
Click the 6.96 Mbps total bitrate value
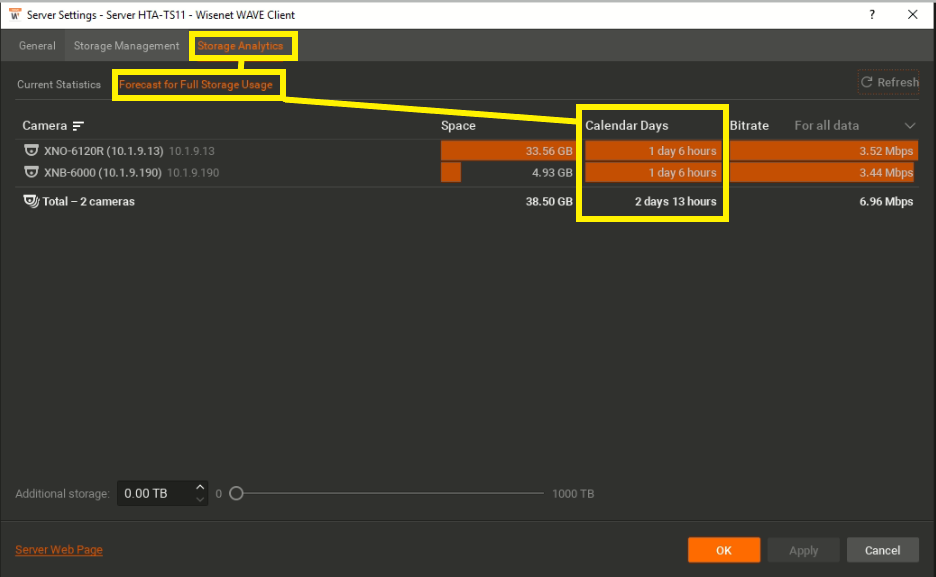(886, 202)
